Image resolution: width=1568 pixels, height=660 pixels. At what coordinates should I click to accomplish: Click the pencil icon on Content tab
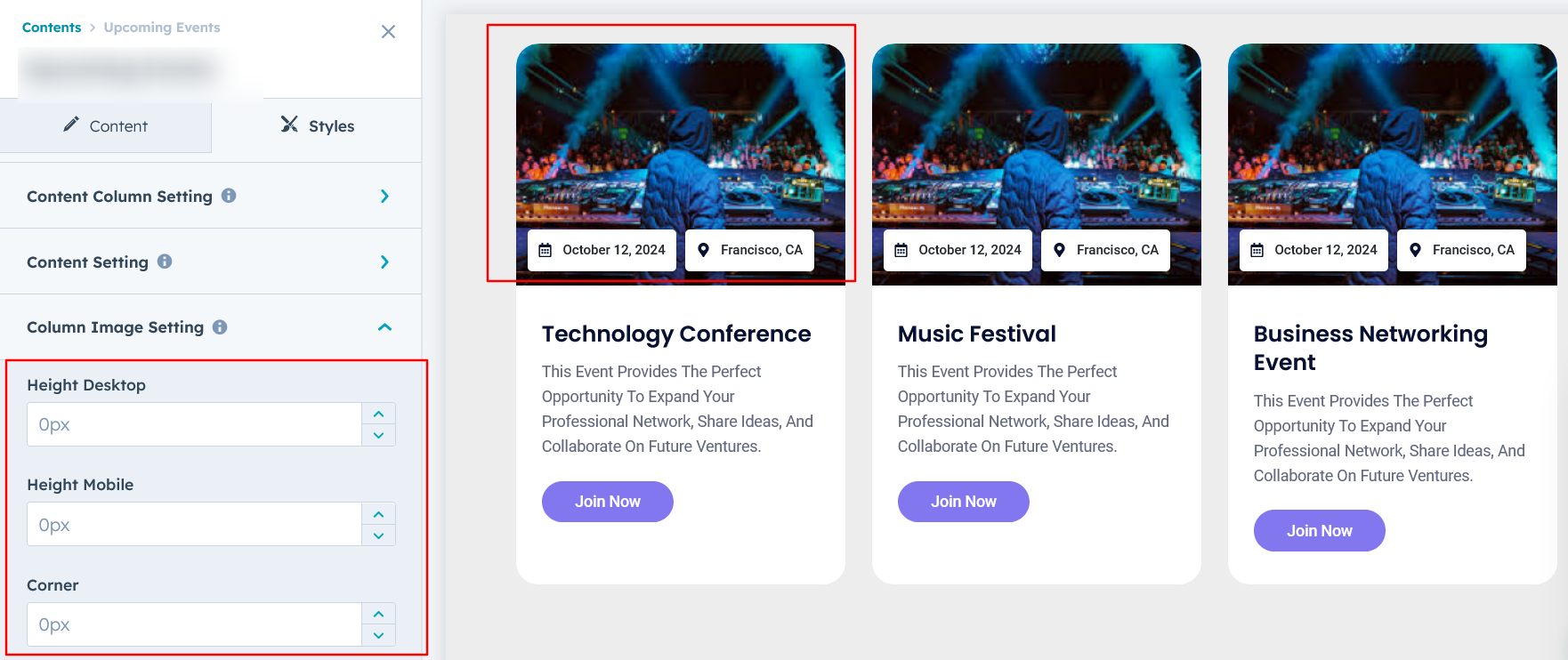71,125
